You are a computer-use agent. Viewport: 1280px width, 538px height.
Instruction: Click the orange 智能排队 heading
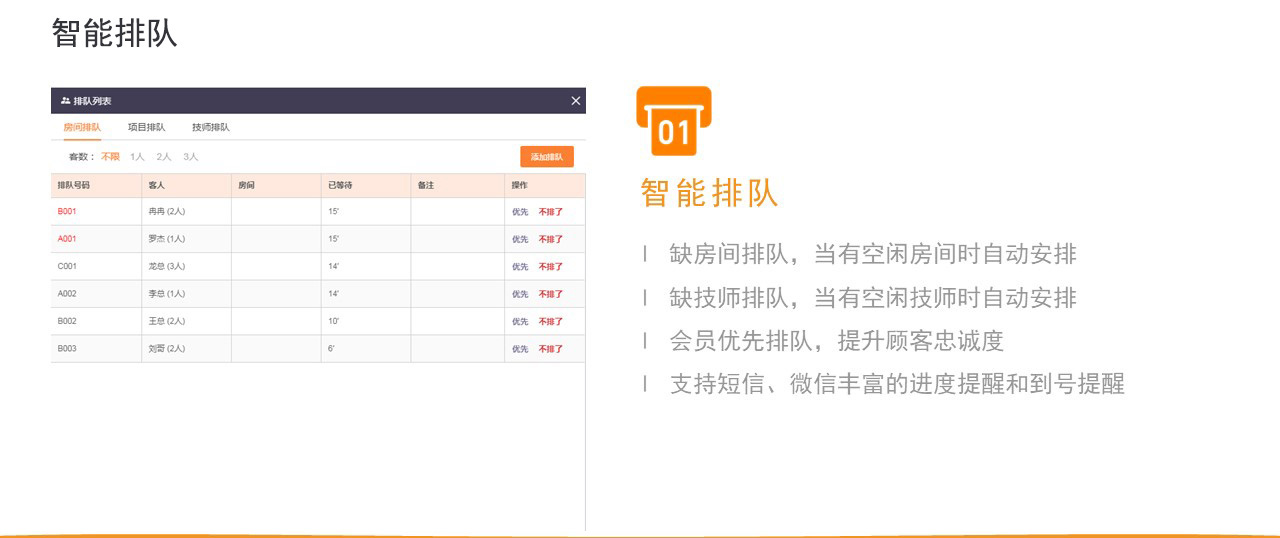(x=709, y=193)
